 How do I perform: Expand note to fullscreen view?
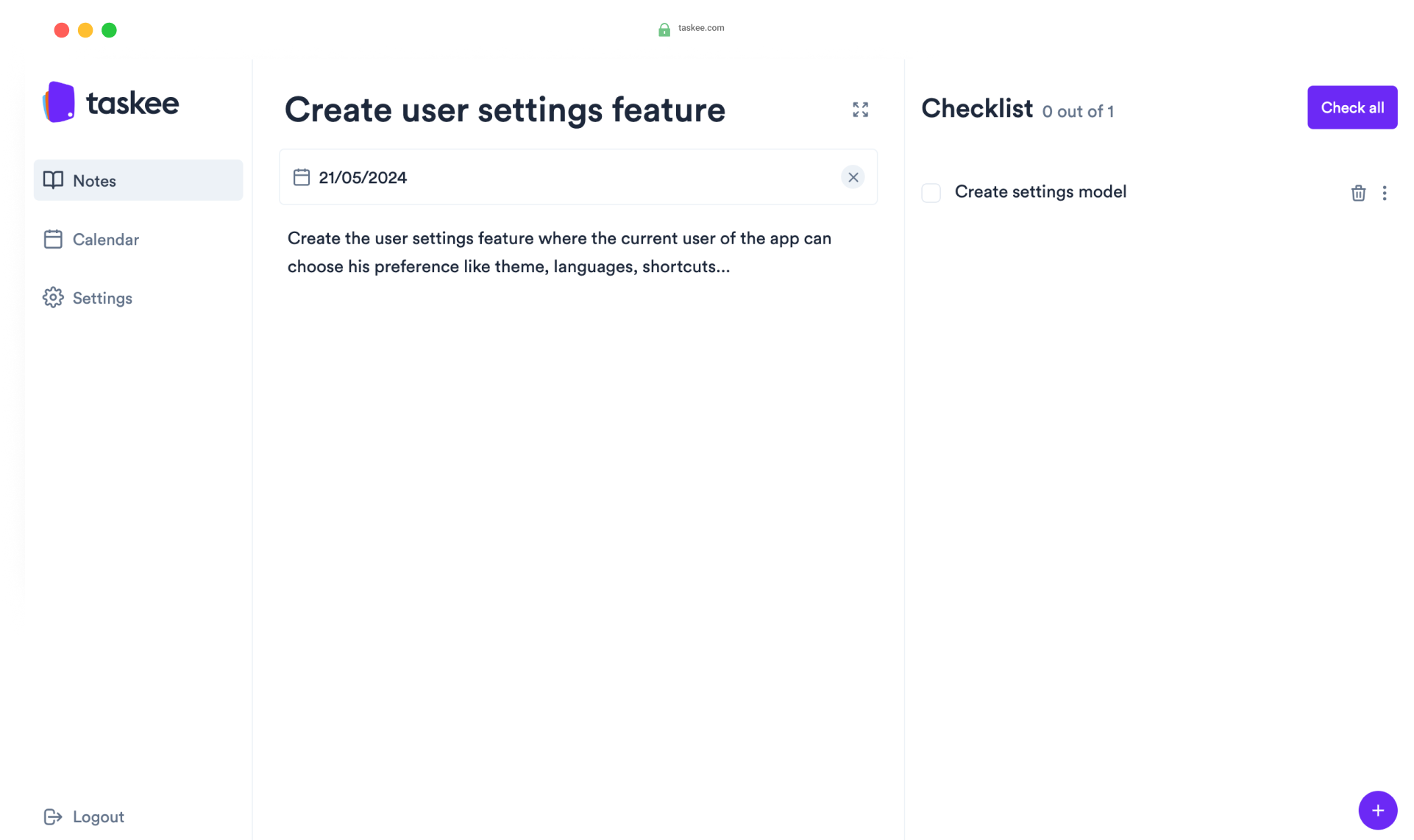(x=860, y=110)
